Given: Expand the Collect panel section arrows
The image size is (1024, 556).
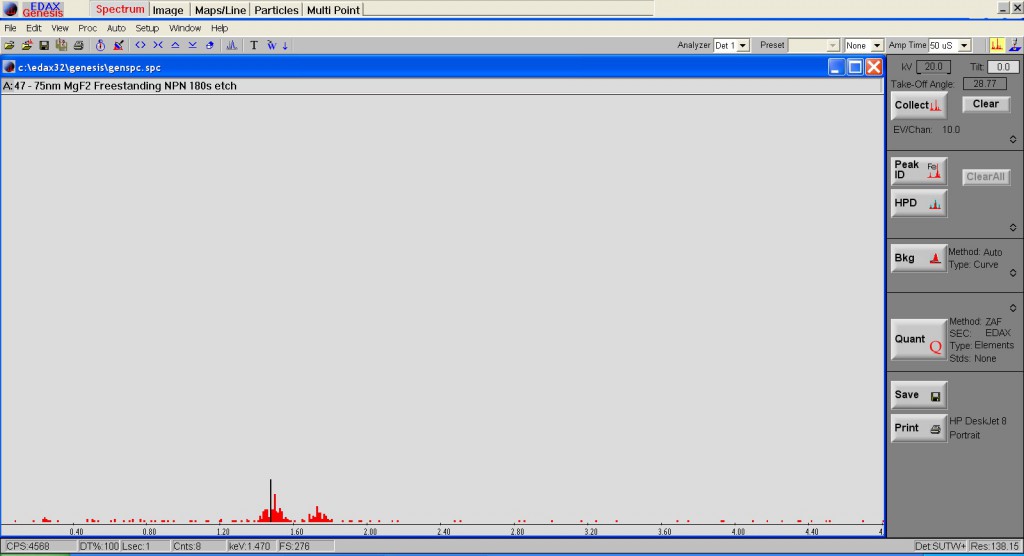Looking at the screenshot, I should pyautogui.click(x=1013, y=139).
